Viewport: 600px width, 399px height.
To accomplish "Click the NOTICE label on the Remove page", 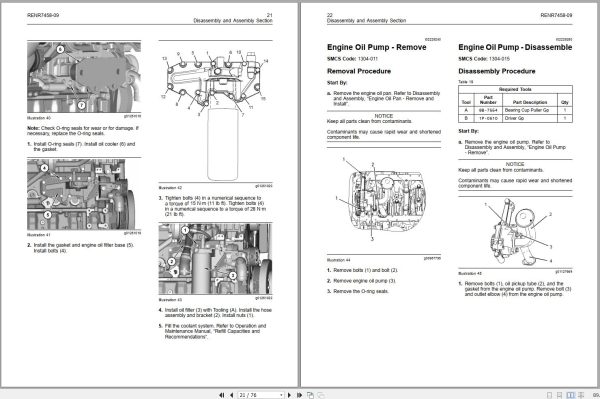I will click(x=384, y=116).
